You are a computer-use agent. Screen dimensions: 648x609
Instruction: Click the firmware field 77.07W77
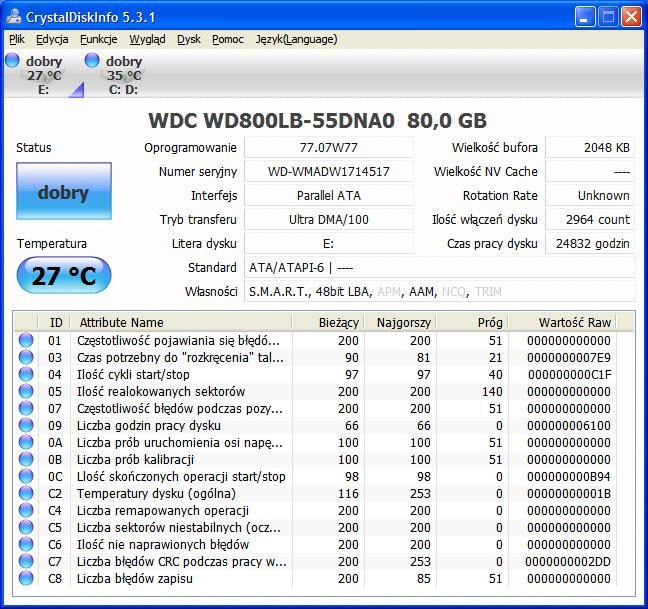click(x=329, y=147)
